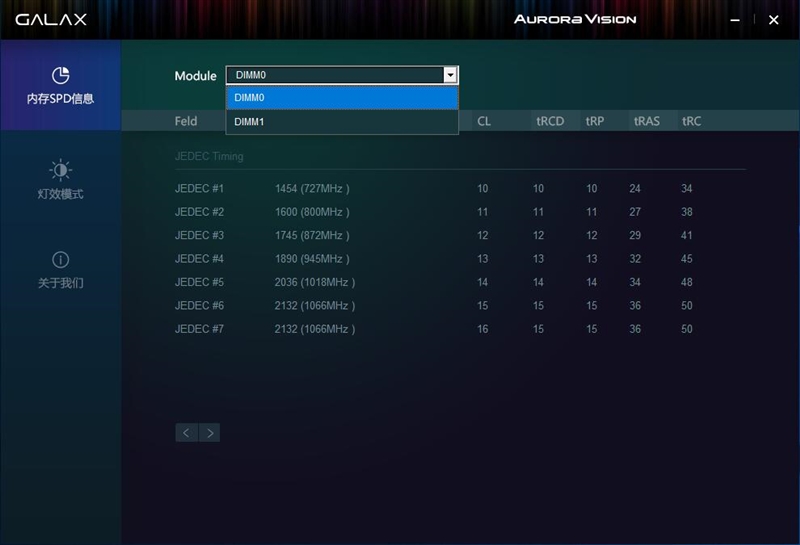Image resolution: width=800 pixels, height=545 pixels.
Task: Click the Aurora Vision title text
Action: 575,19
